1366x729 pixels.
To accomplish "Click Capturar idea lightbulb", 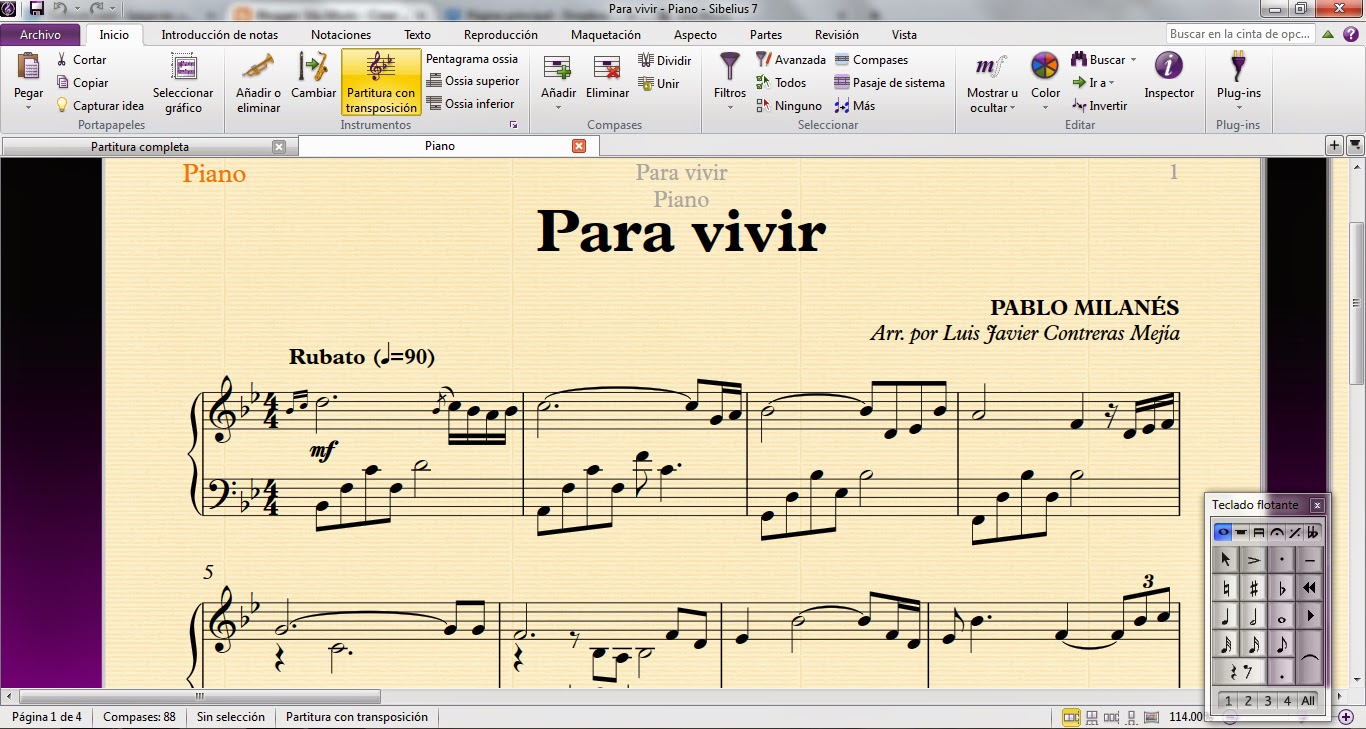I will (x=100, y=105).
